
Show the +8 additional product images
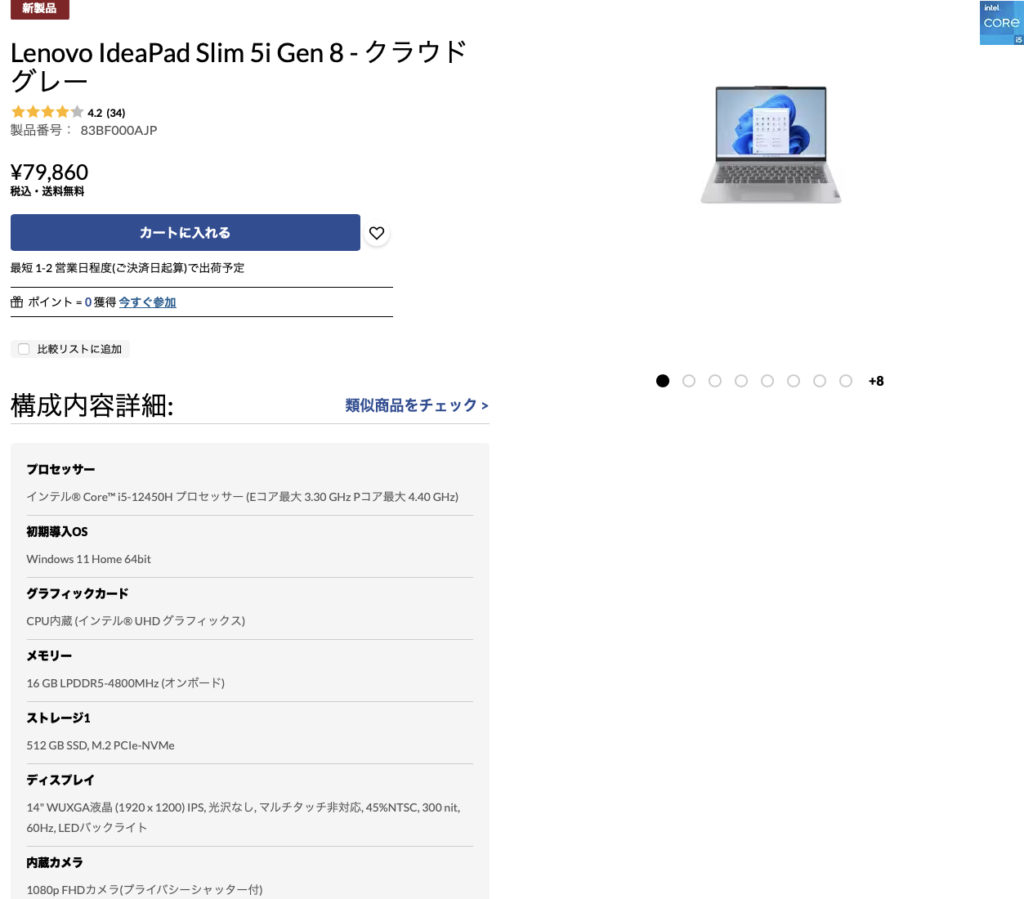pos(876,381)
